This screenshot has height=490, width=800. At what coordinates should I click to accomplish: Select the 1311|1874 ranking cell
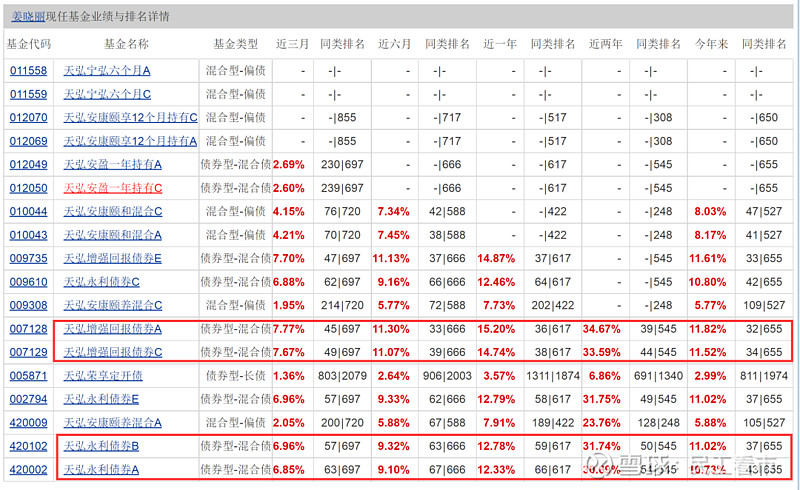pos(553,376)
